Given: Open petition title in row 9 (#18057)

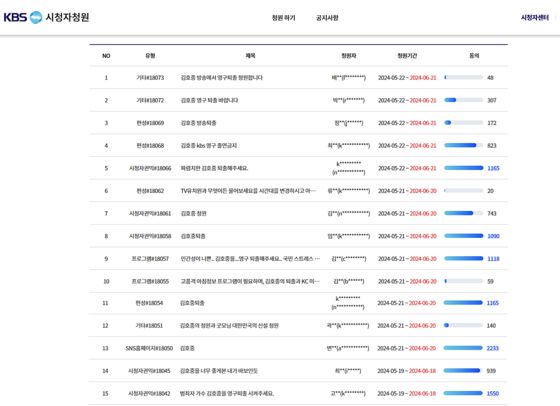Looking at the screenshot, I should tap(250, 259).
